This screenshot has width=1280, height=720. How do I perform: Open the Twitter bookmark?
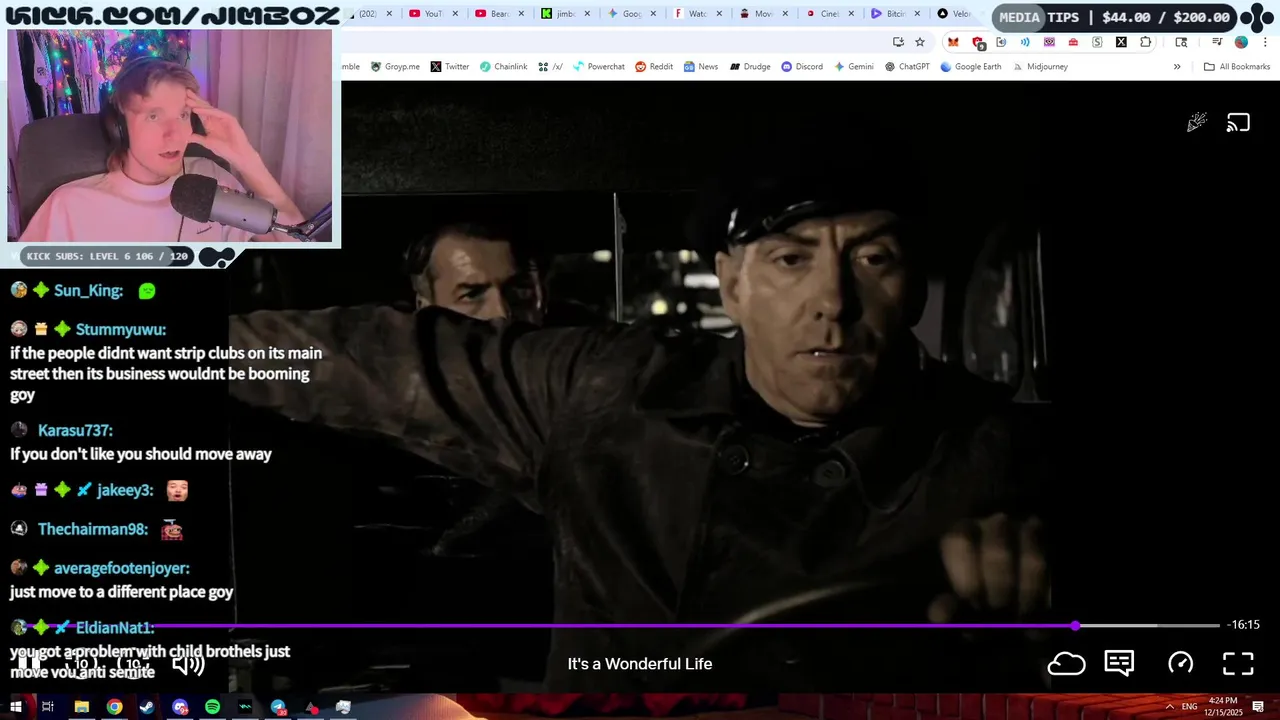point(450,66)
